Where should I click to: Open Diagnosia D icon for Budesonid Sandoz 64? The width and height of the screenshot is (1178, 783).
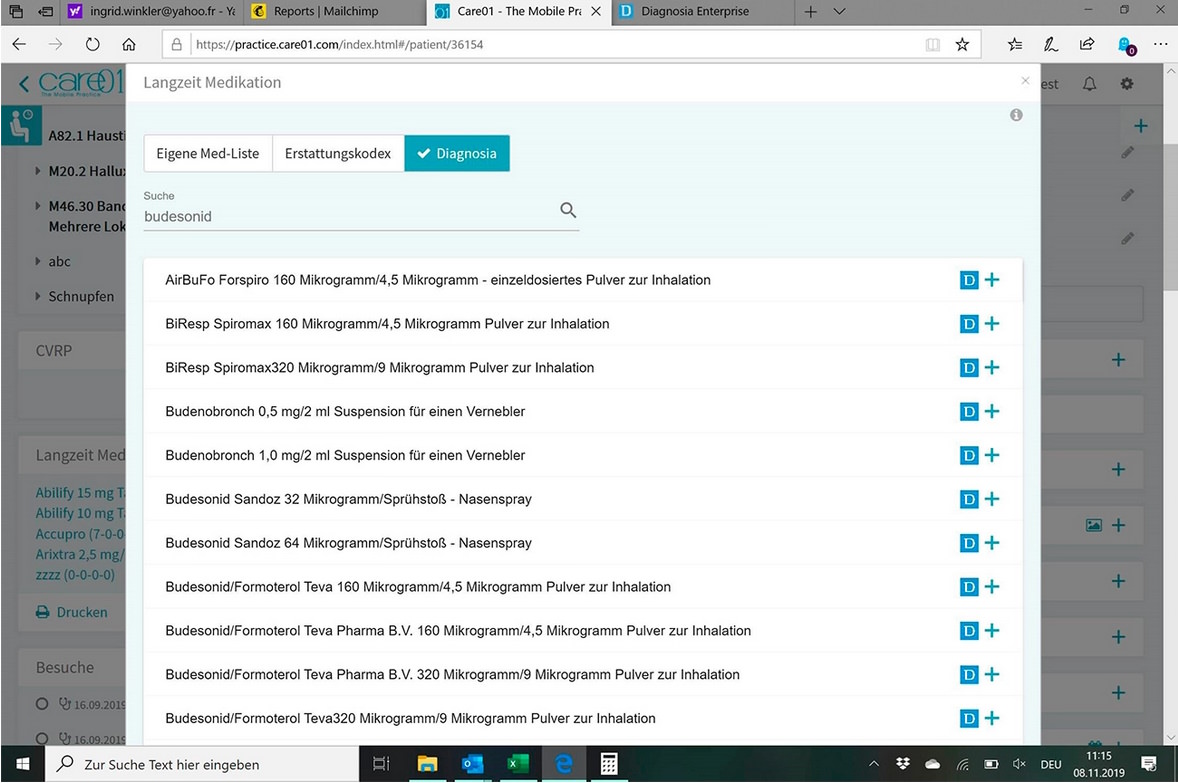(969, 543)
